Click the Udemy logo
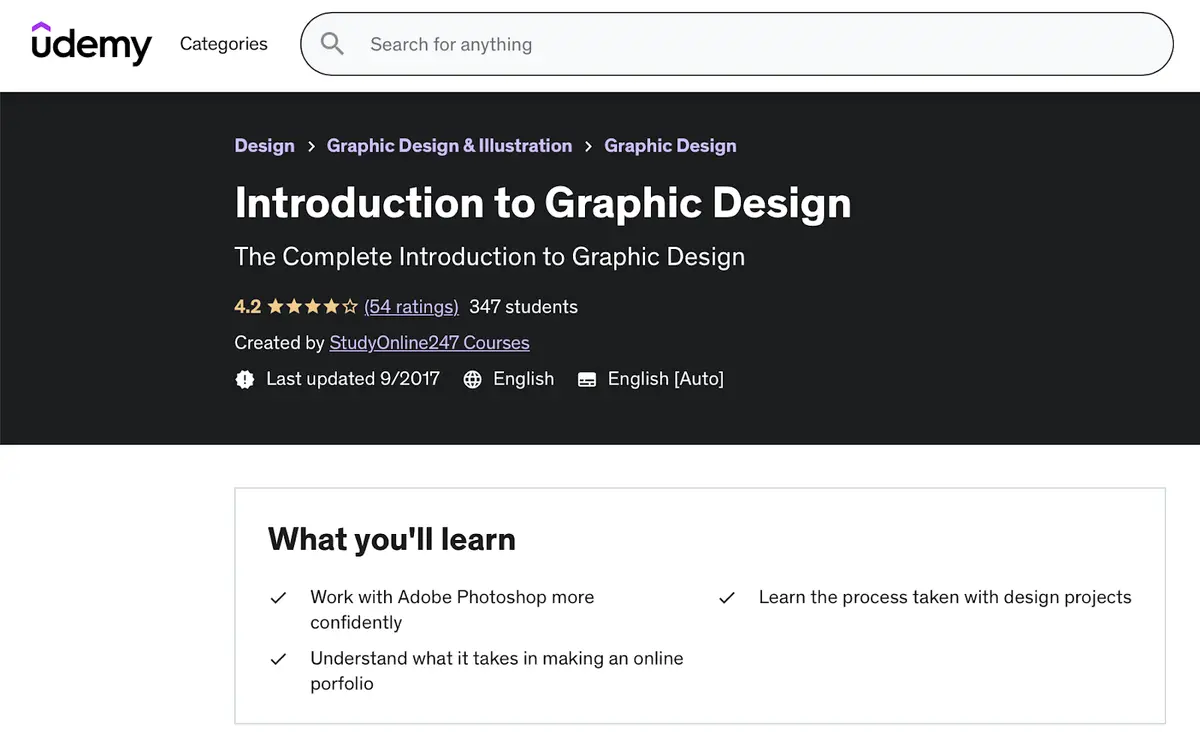The width and height of the screenshot is (1200, 753). (91, 43)
